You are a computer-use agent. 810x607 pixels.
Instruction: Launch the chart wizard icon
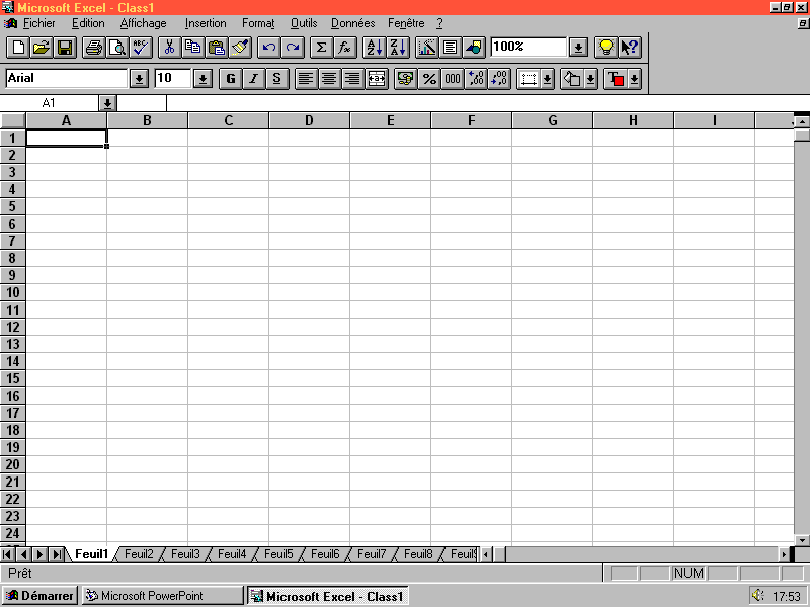426,48
